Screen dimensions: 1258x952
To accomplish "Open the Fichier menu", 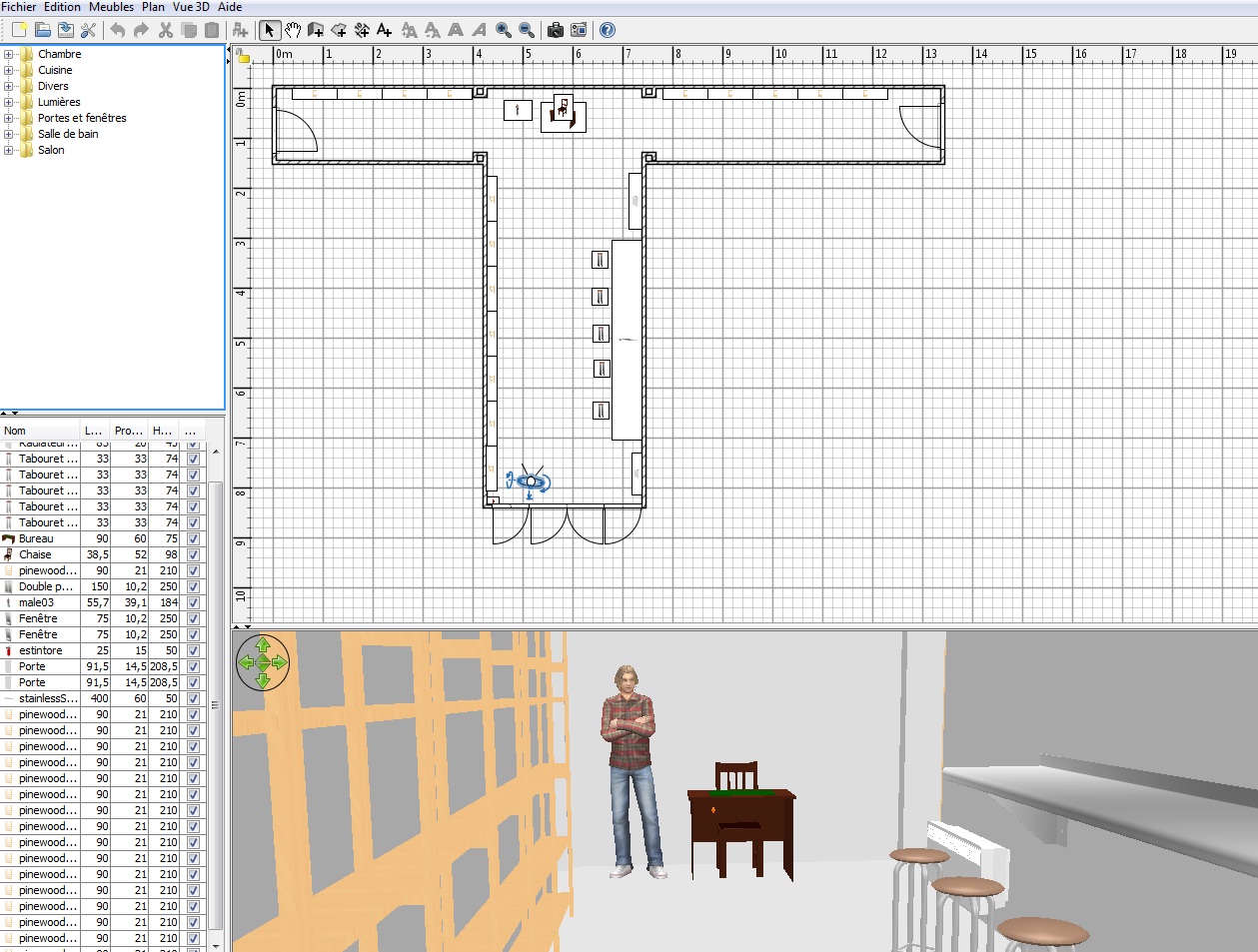I will click(19, 7).
